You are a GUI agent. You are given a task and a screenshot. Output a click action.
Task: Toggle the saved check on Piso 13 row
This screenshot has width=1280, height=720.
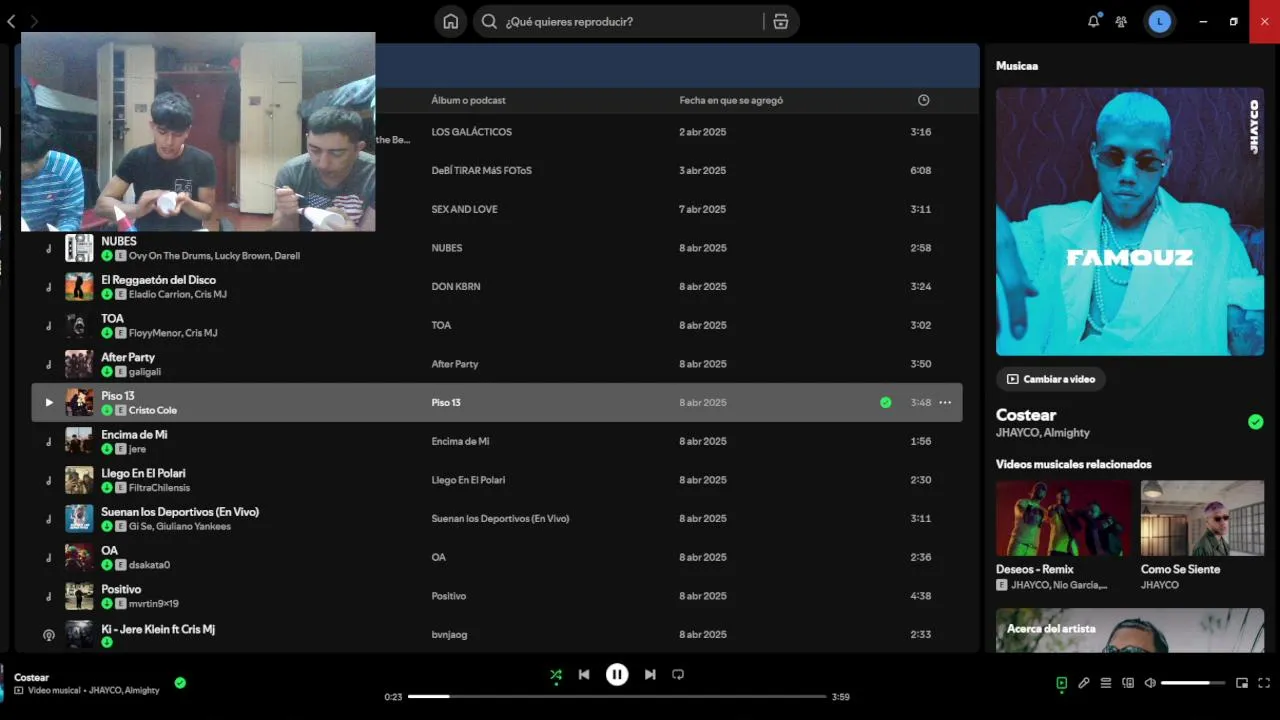pyautogui.click(x=885, y=403)
